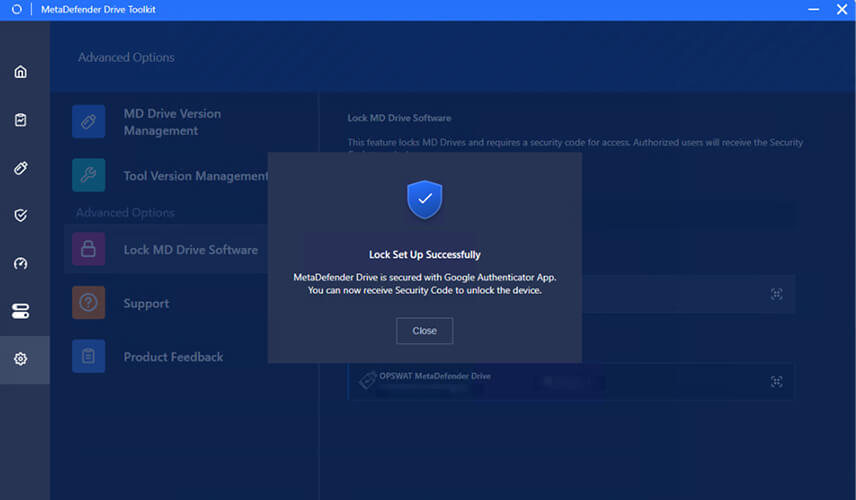Viewport: 856px width, 500px height.
Task: Close the Lock Set Up Successfully dialog
Action: click(x=424, y=331)
